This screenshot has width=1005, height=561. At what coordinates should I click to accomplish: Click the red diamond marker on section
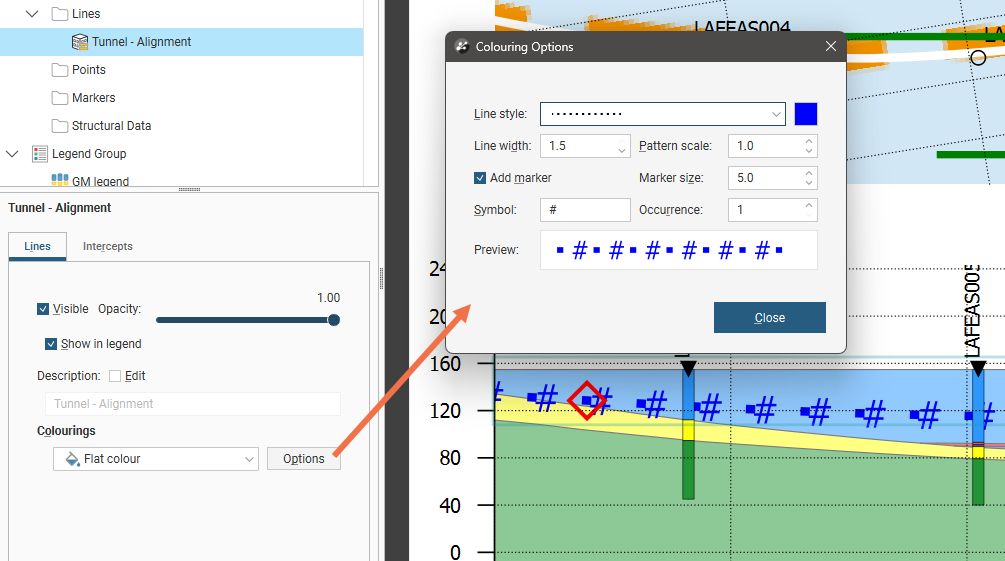pos(587,400)
